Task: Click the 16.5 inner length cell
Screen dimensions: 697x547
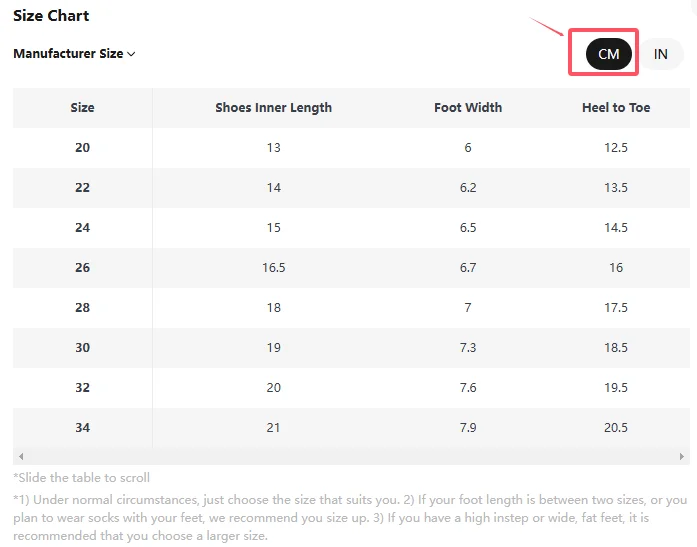Action: coord(273,268)
